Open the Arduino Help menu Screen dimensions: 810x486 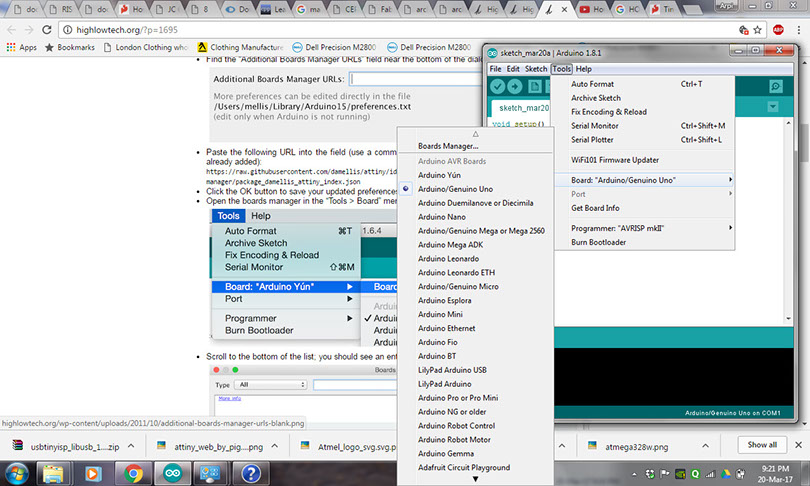(x=584, y=69)
